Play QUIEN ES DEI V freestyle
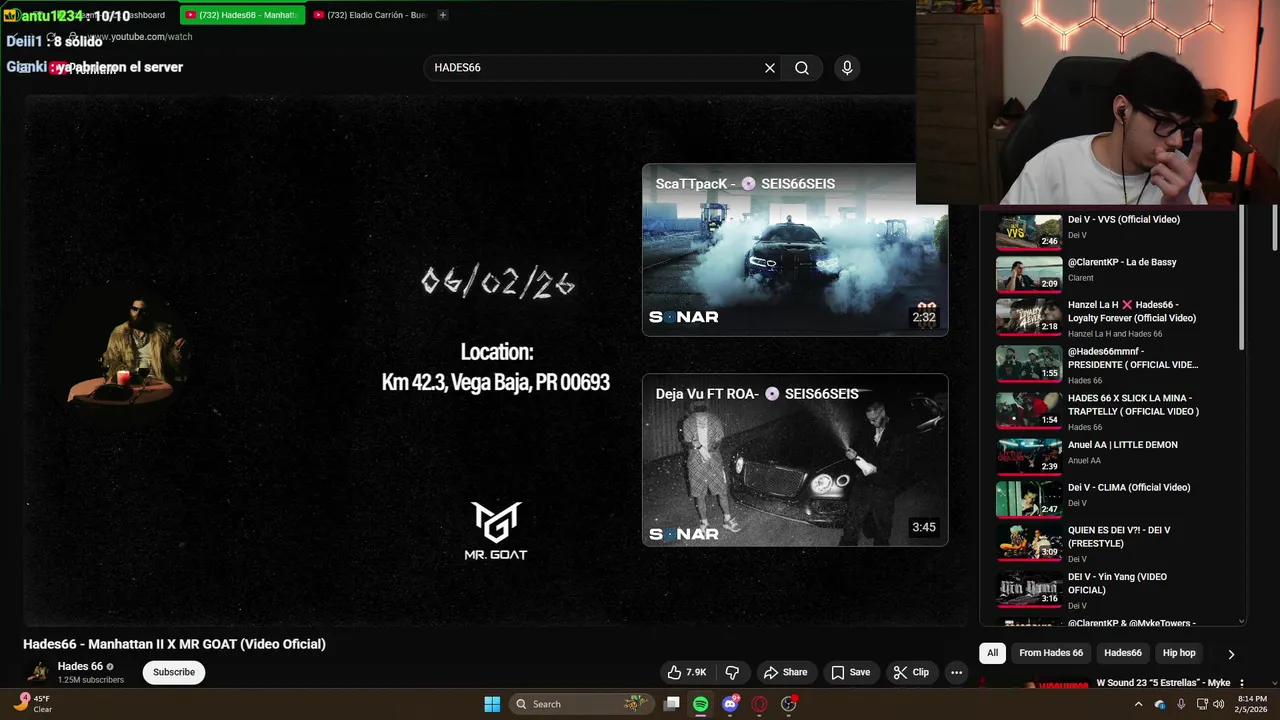This screenshot has width=1280, height=720. point(1118,537)
